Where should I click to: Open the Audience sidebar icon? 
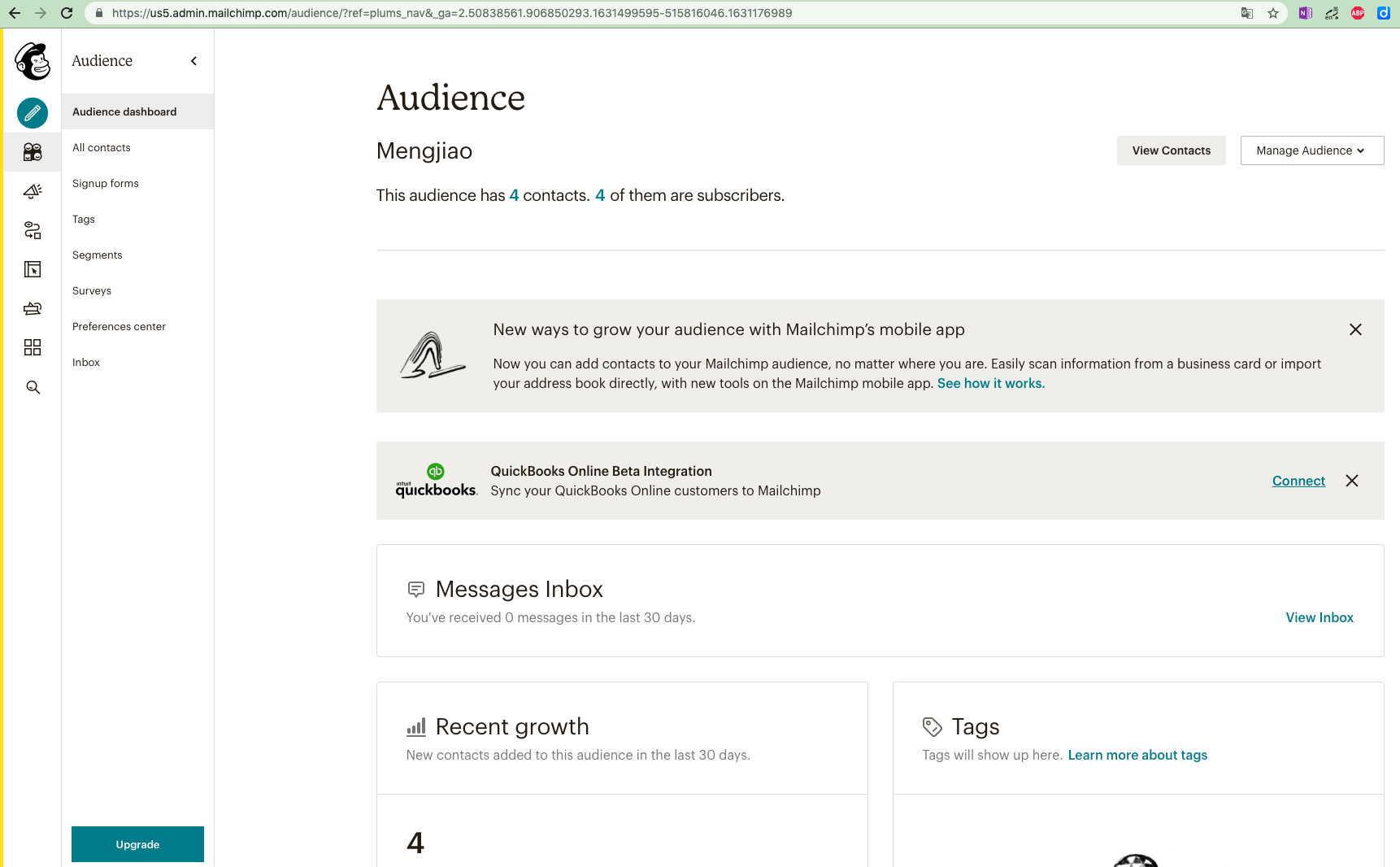point(33,152)
